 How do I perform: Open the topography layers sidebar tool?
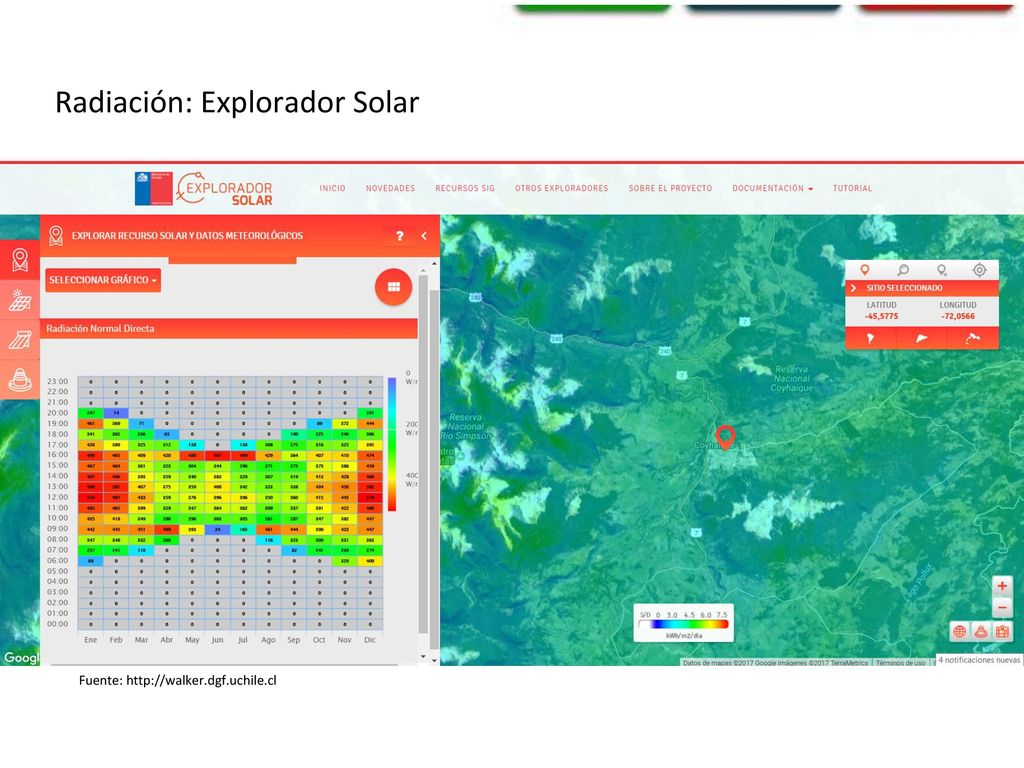20,379
